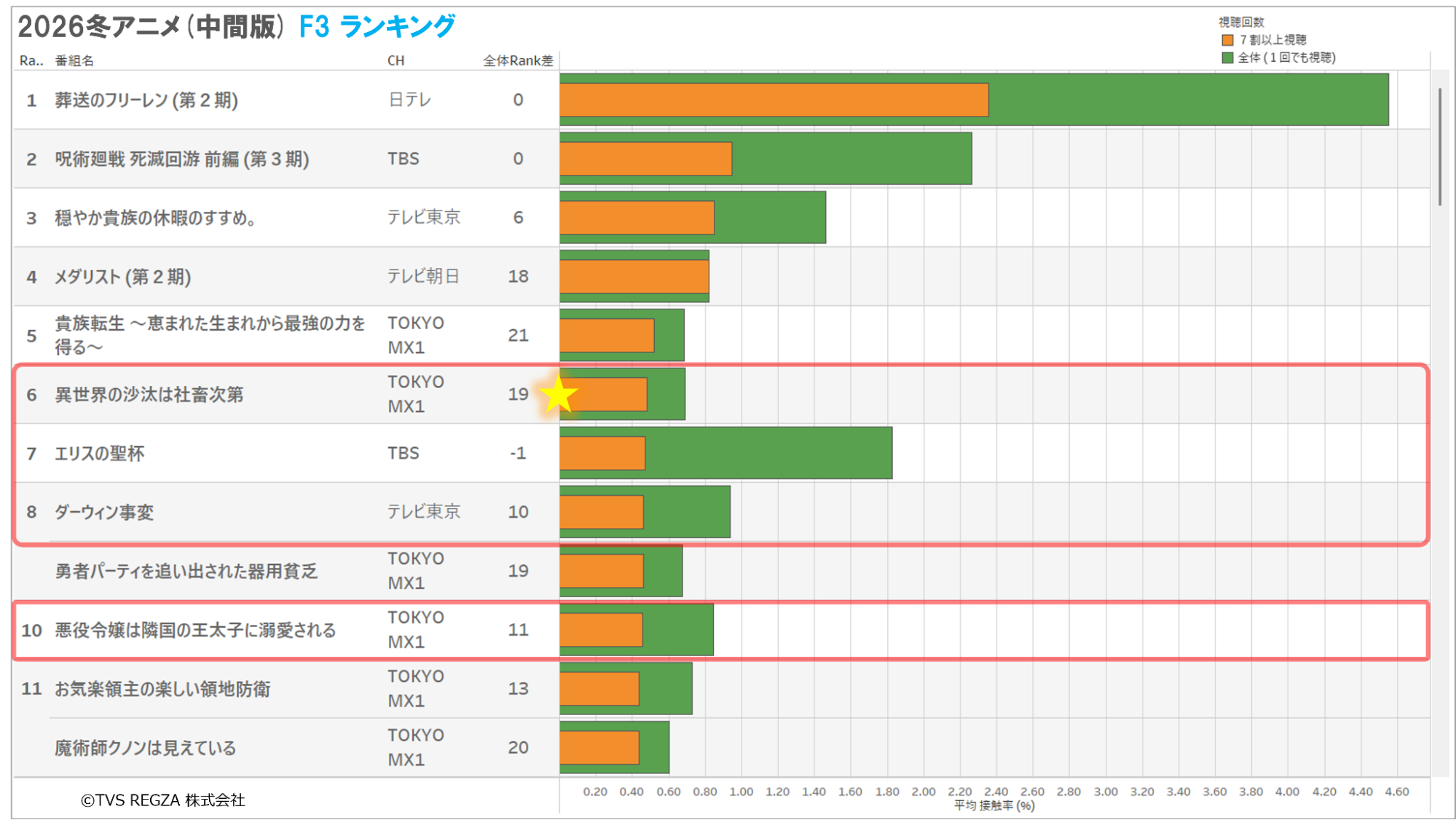
Task: Select 魔術師クノンは見えている program title
Action: tap(145, 748)
